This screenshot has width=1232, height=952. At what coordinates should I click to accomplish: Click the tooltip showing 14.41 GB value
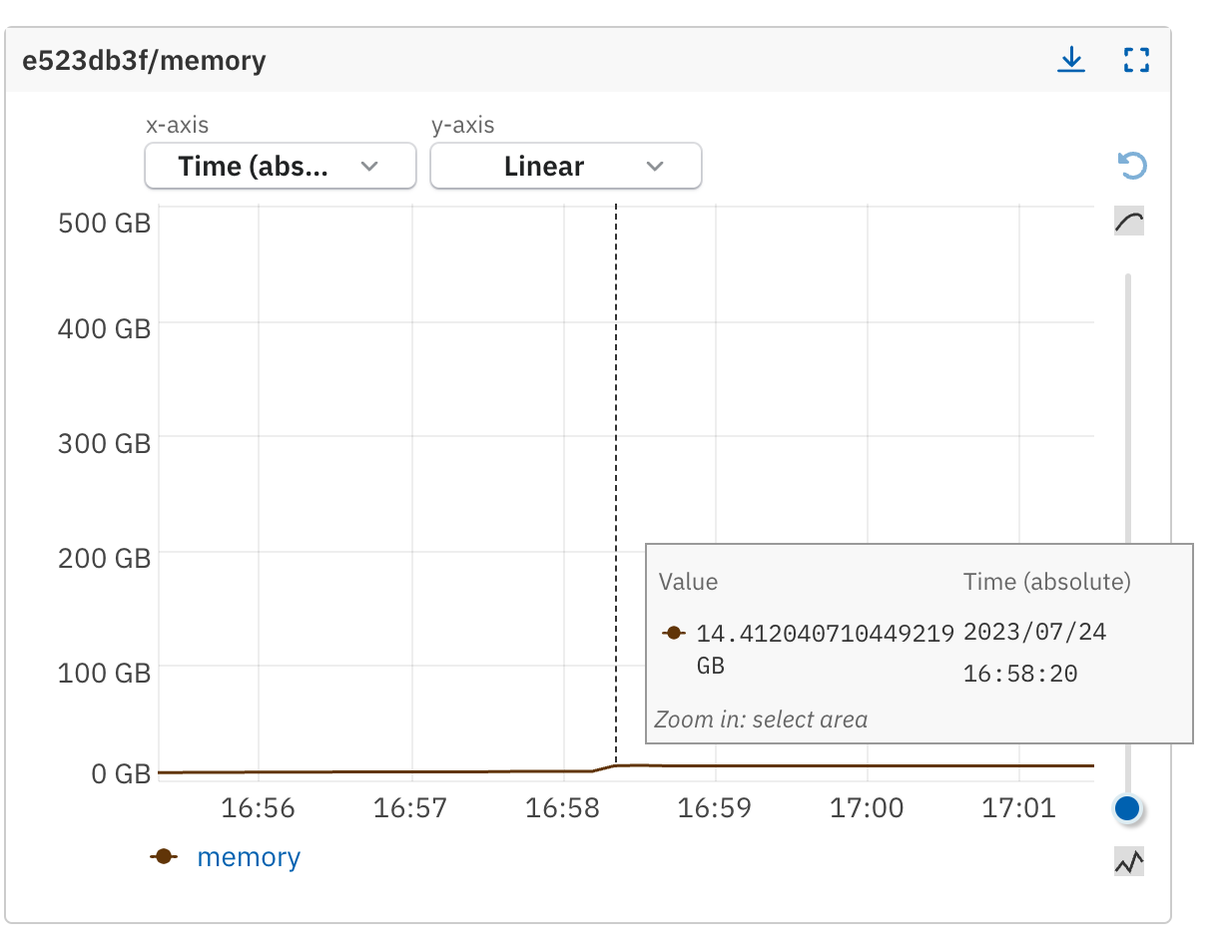pyautogui.click(x=919, y=644)
